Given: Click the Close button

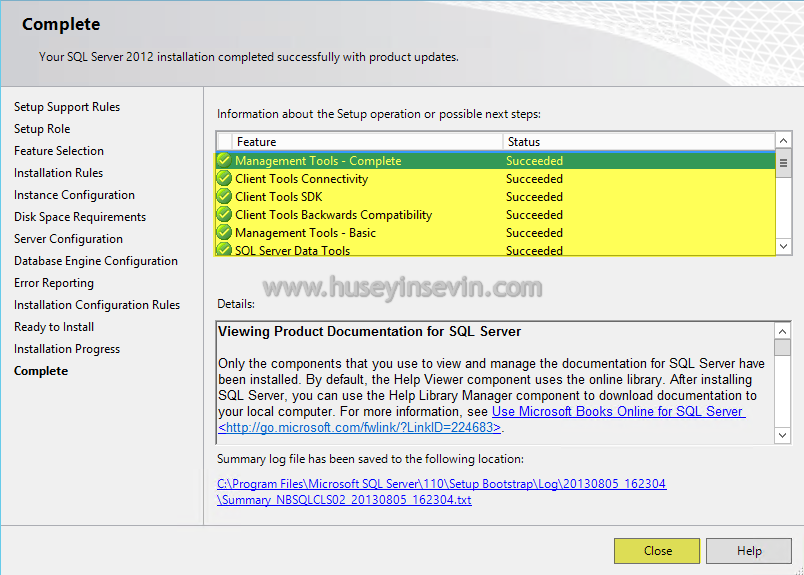Looking at the screenshot, I should click(657, 551).
